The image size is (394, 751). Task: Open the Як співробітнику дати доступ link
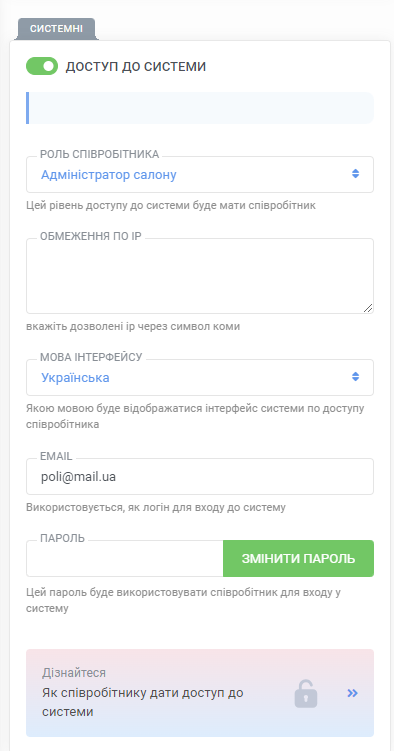click(x=143, y=702)
